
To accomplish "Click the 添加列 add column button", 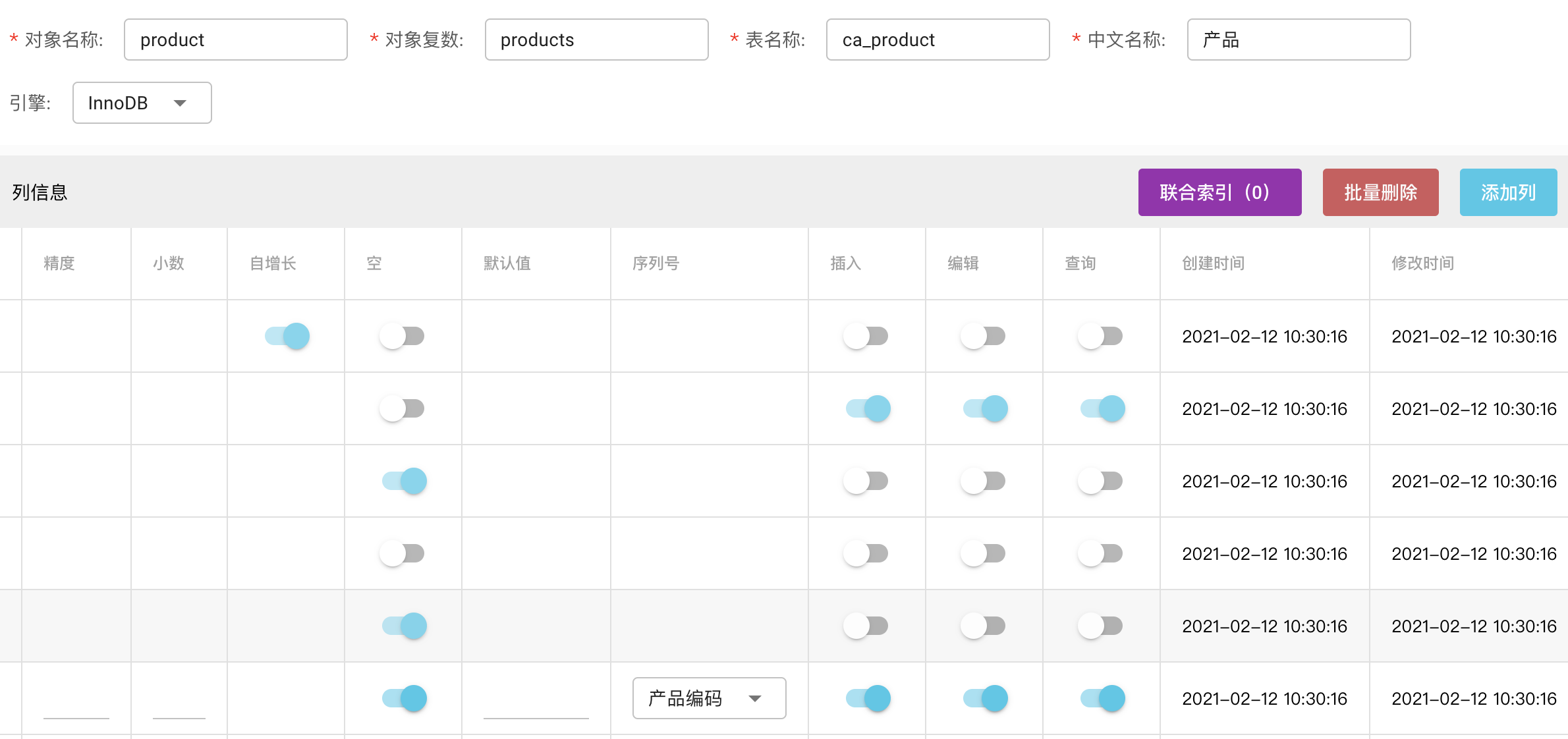I will pos(1508,192).
